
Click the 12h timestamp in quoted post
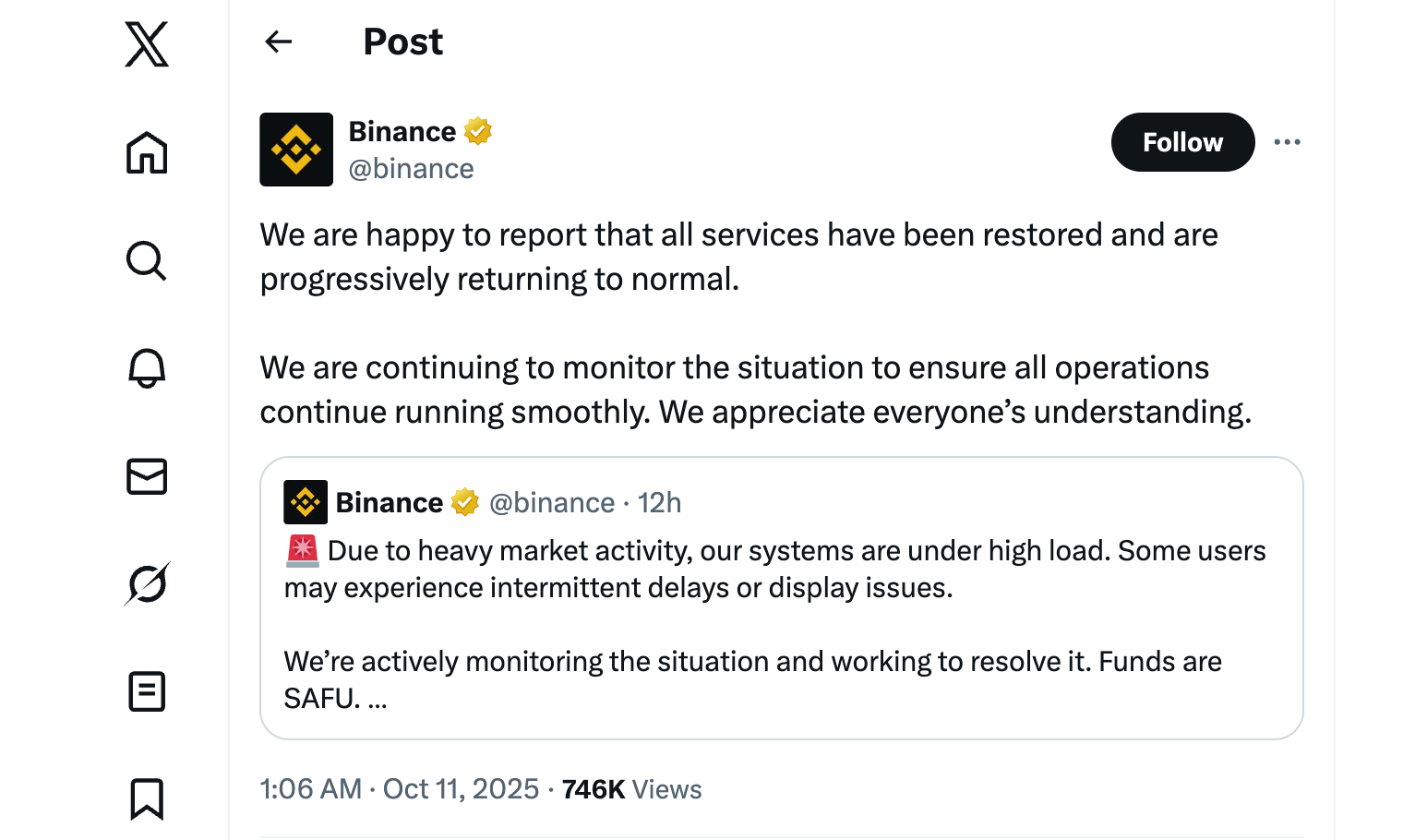[x=659, y=503]
